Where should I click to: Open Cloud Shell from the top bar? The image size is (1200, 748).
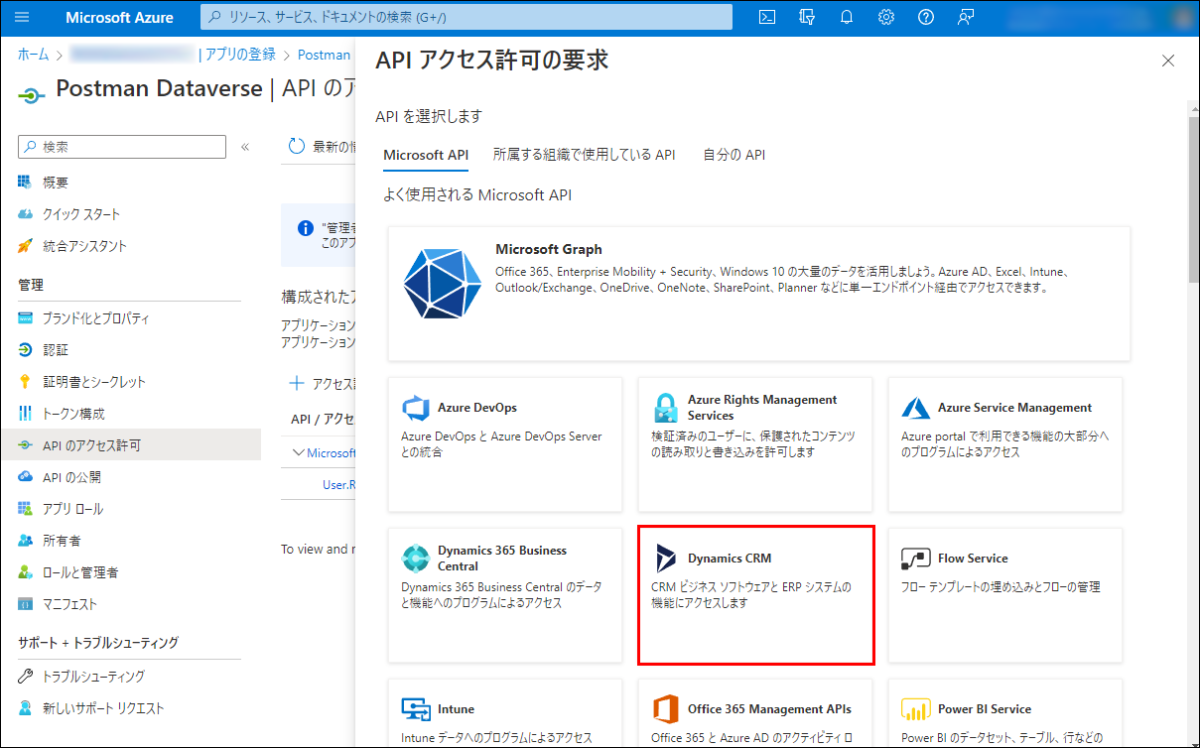click(x=767, y=17)
